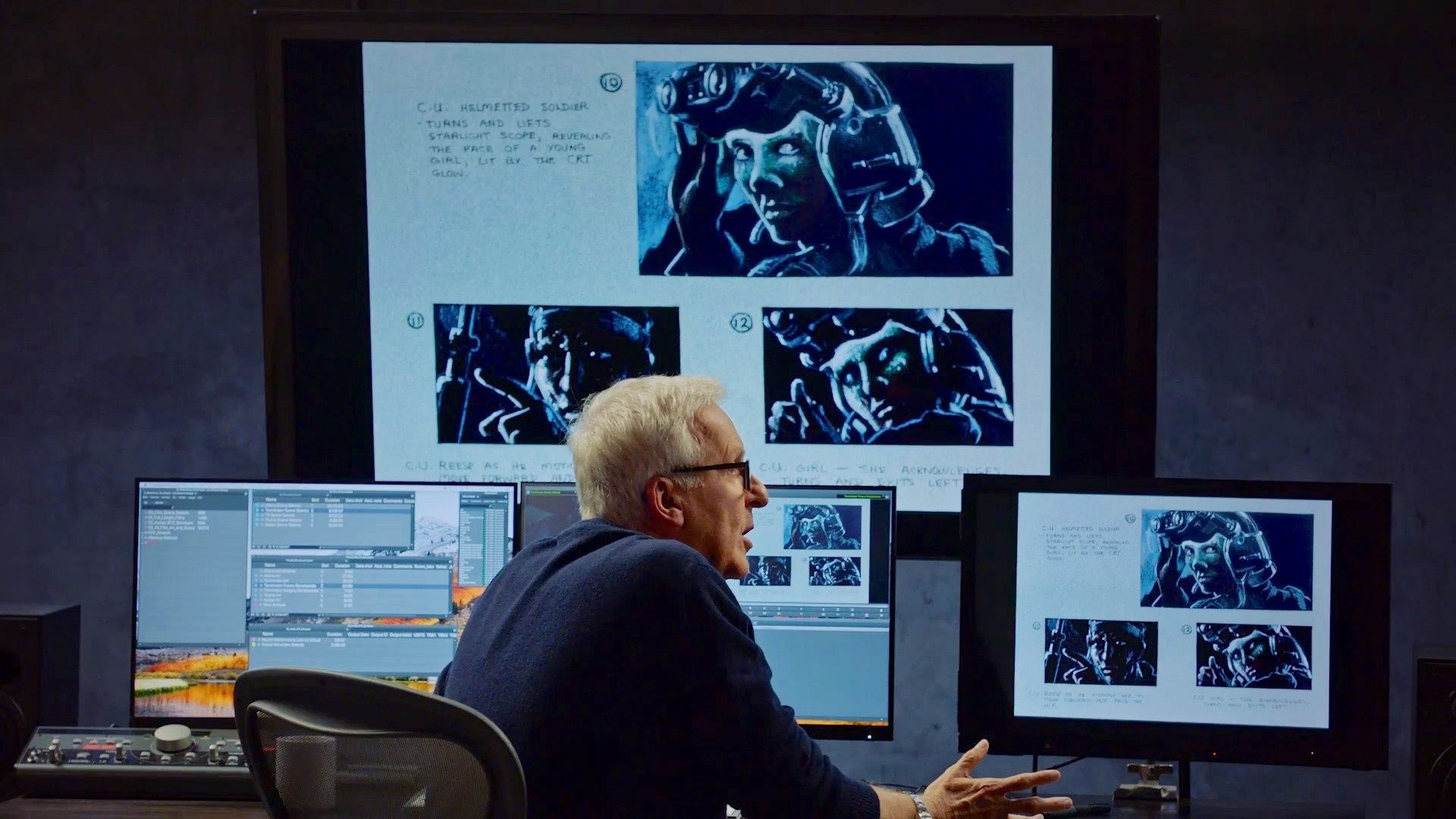Expand the last folder in project list
This screenshot has width=1456, height=819.
click(146, 542)
